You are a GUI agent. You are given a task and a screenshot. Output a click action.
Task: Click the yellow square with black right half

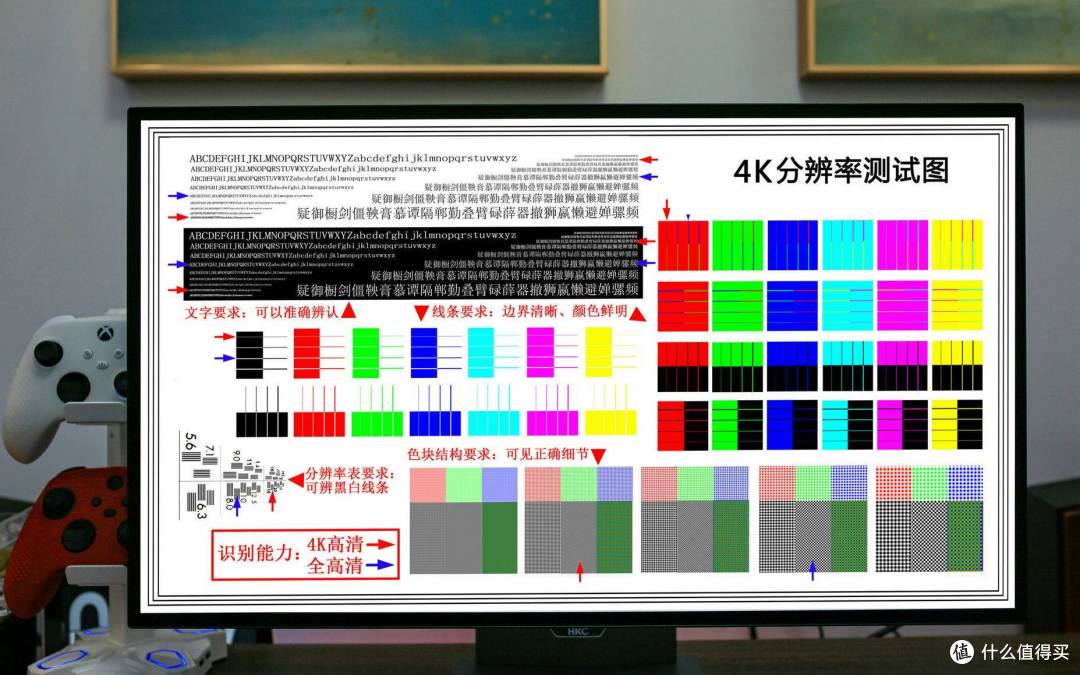click(x=957, y=424)
